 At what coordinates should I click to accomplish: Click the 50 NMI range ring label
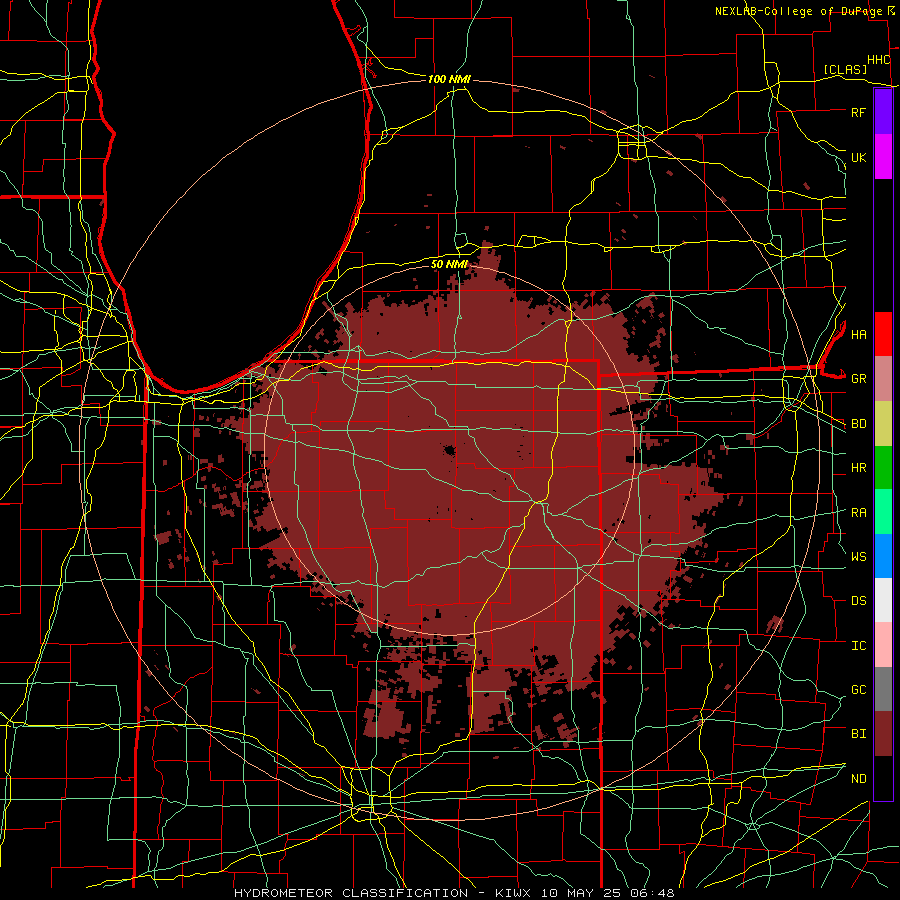coord(449,264)
